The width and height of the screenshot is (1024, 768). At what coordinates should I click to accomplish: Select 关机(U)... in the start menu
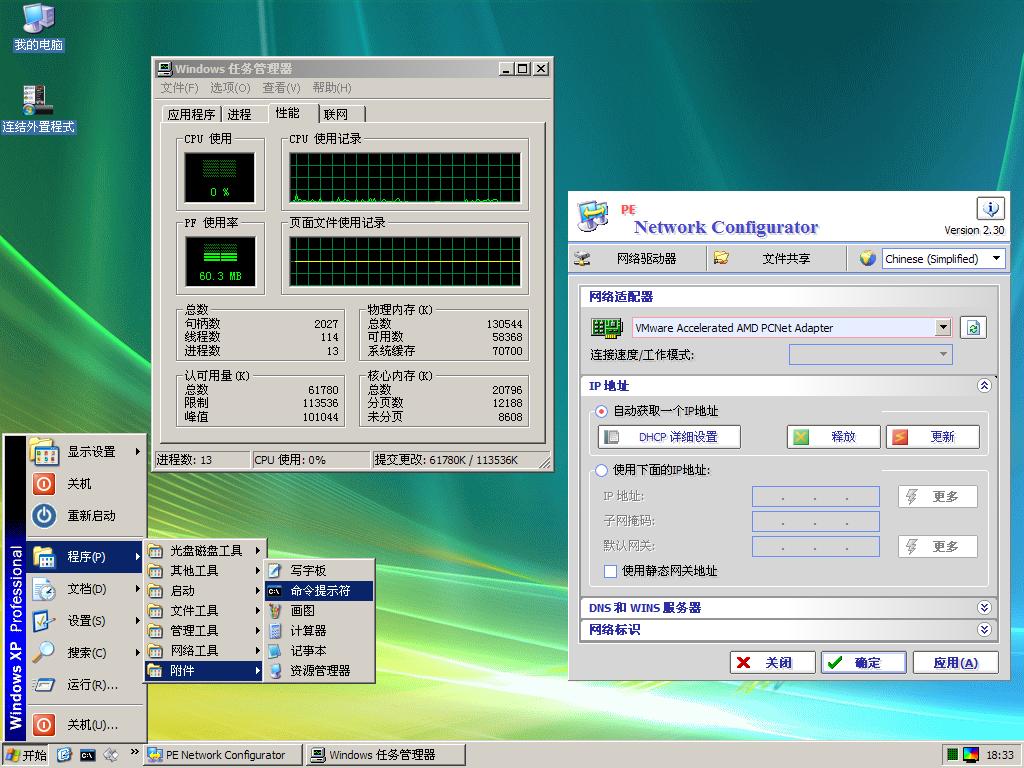coord(86,725)
